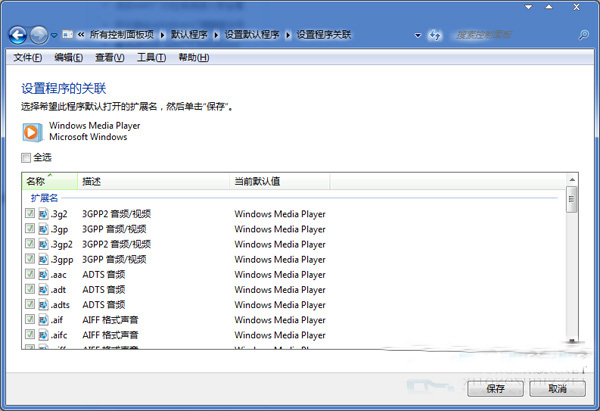Close the 设置程序关联 window

pos(576,7)
